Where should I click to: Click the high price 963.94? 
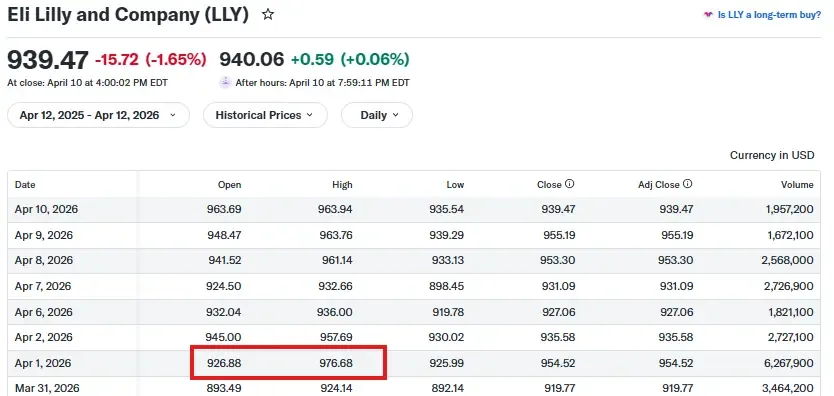click(x=335, y=209)
